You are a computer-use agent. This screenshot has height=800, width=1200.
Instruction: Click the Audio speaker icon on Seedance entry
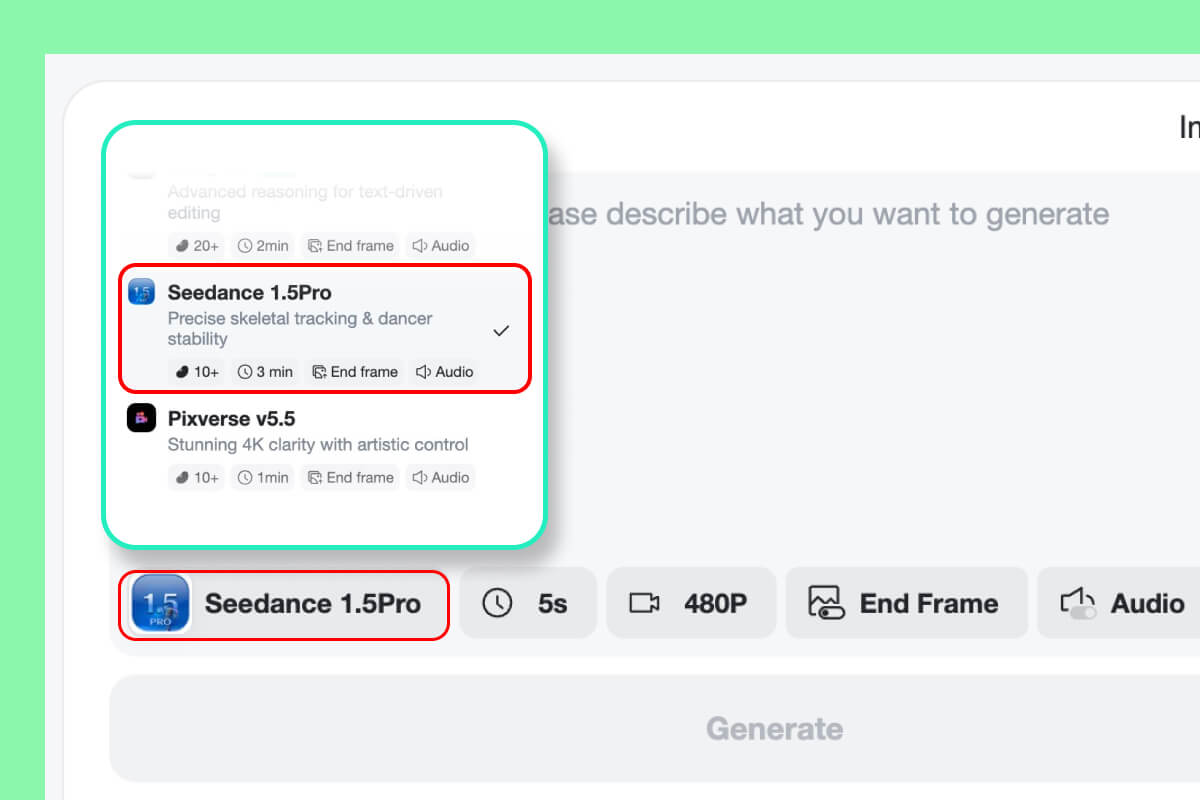421,371
